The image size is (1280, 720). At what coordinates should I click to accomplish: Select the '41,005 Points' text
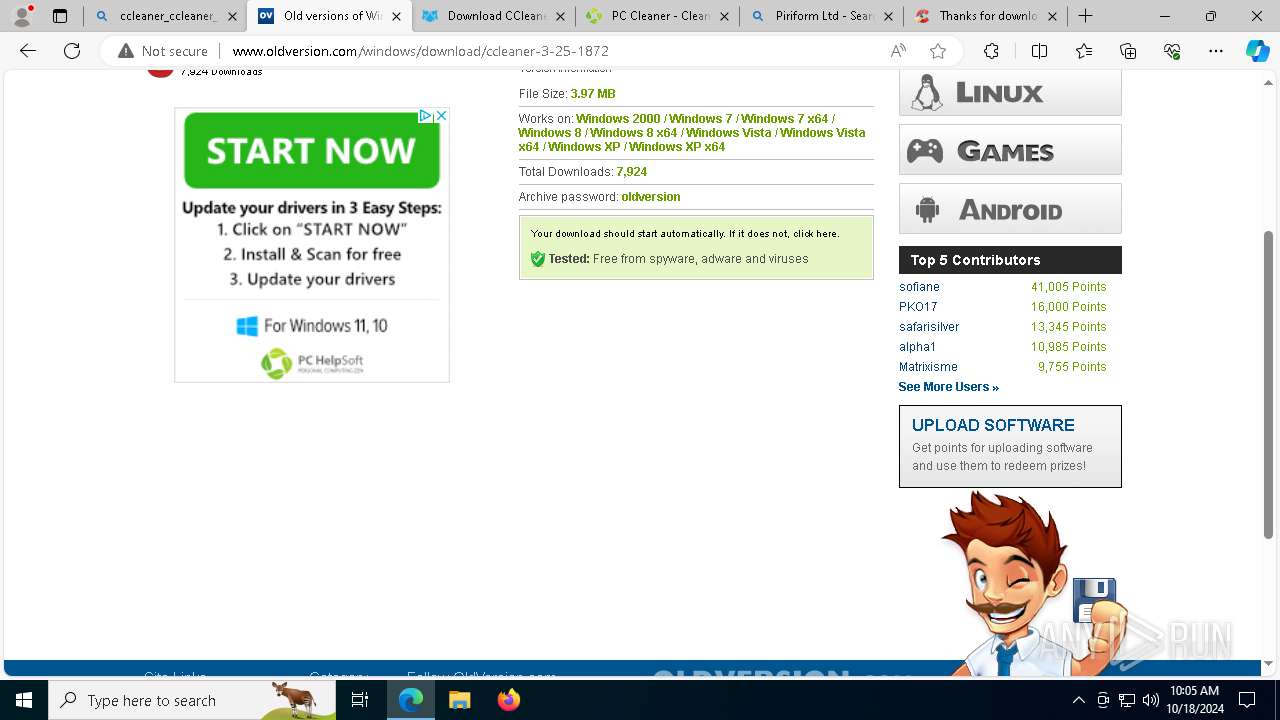tap(1068, 287)
